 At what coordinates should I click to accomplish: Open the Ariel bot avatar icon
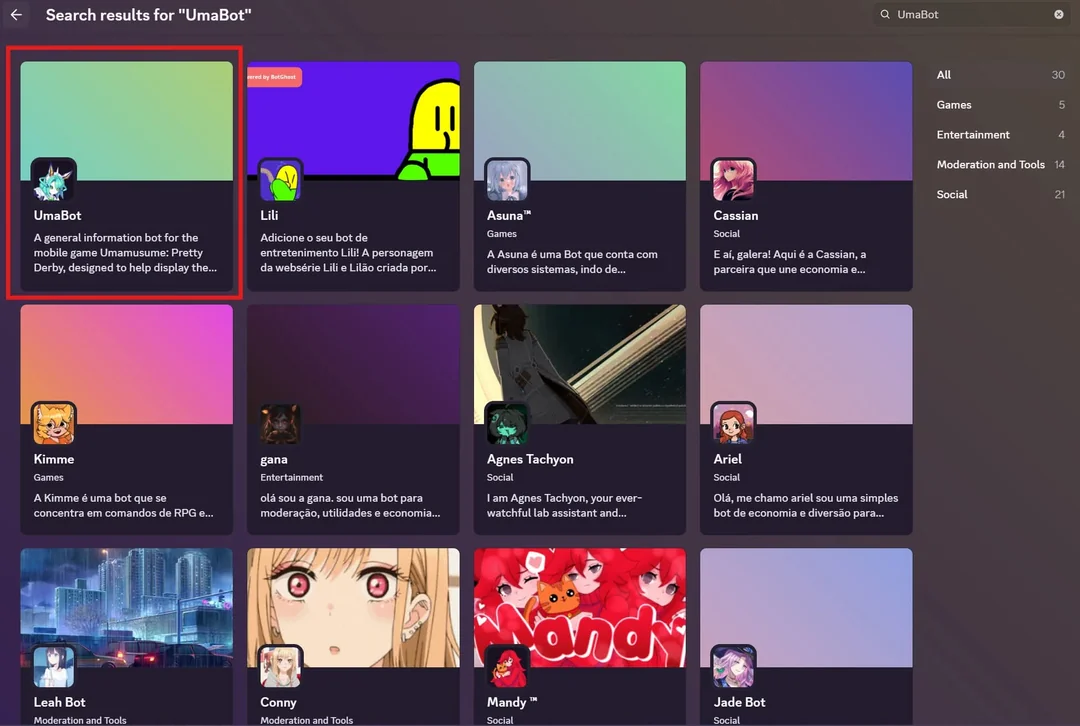point(734,424)
